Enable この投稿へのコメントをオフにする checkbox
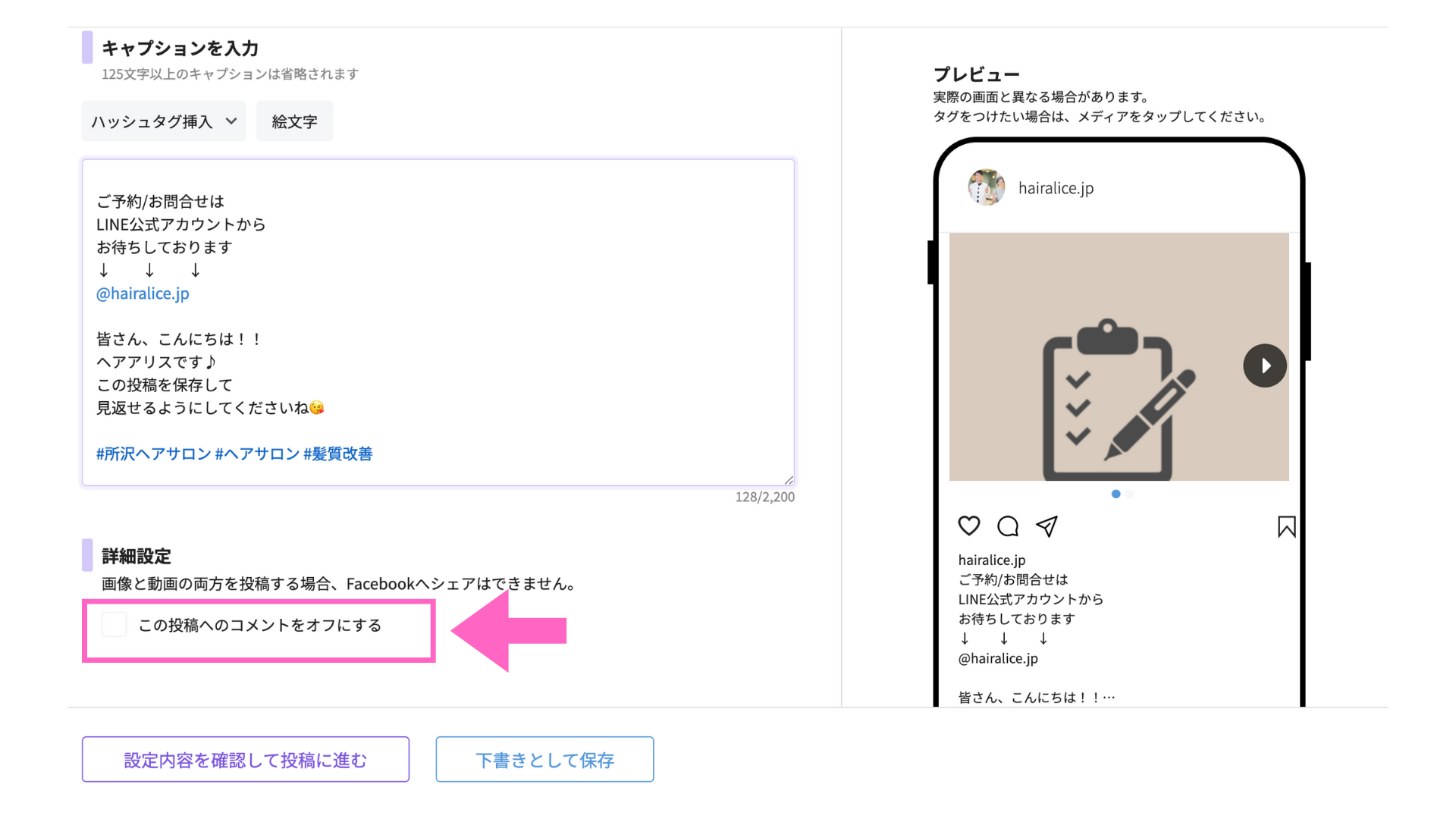The image size is (1456, 819). [114, 625]
